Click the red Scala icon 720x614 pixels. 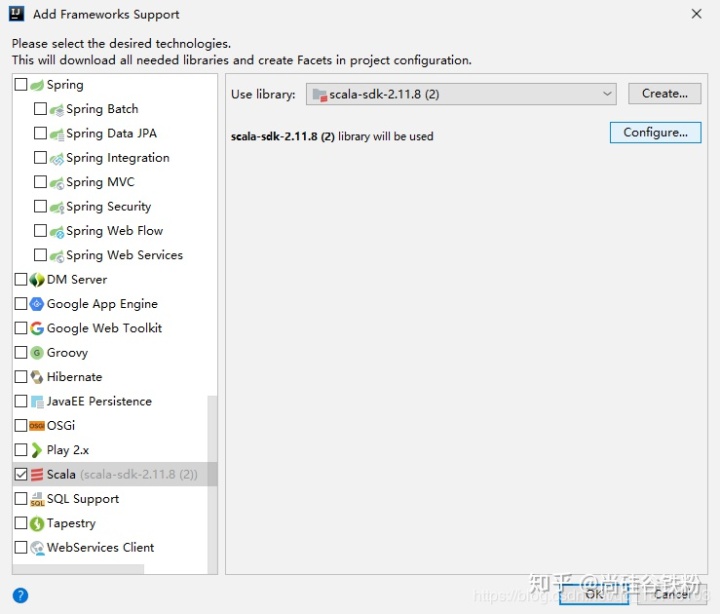[x=37, y=474]
